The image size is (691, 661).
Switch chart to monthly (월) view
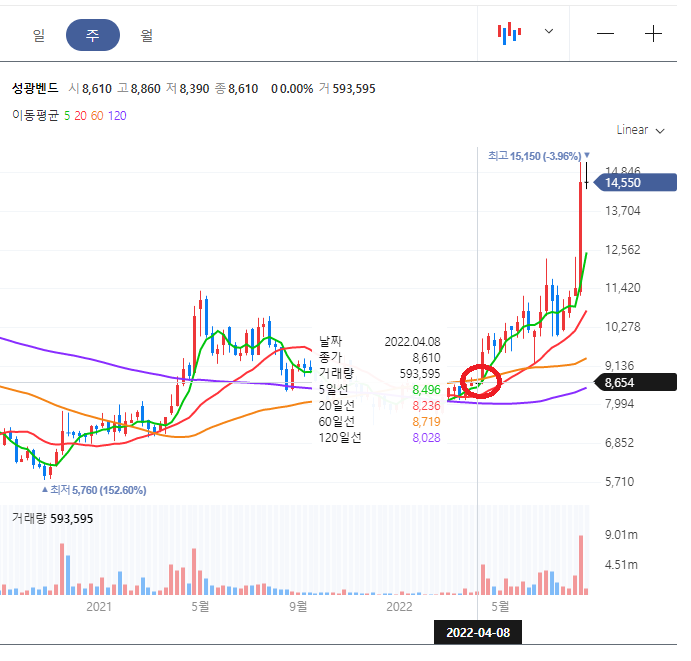point(147,35)
